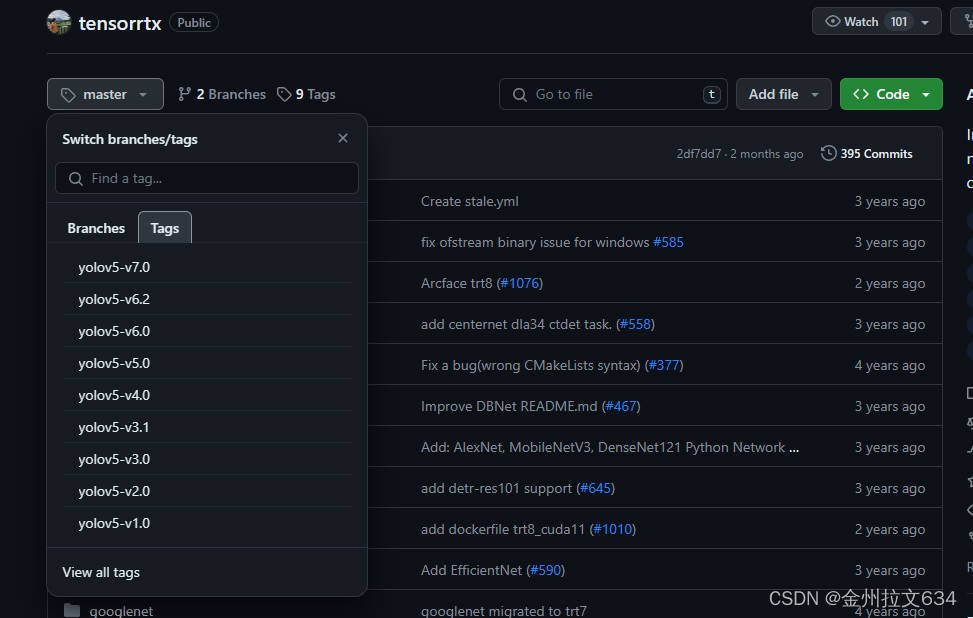Viewport: 973px width, 618px height.
Task: Close the Switch branches/tags popup
Action: coord(343,138)
